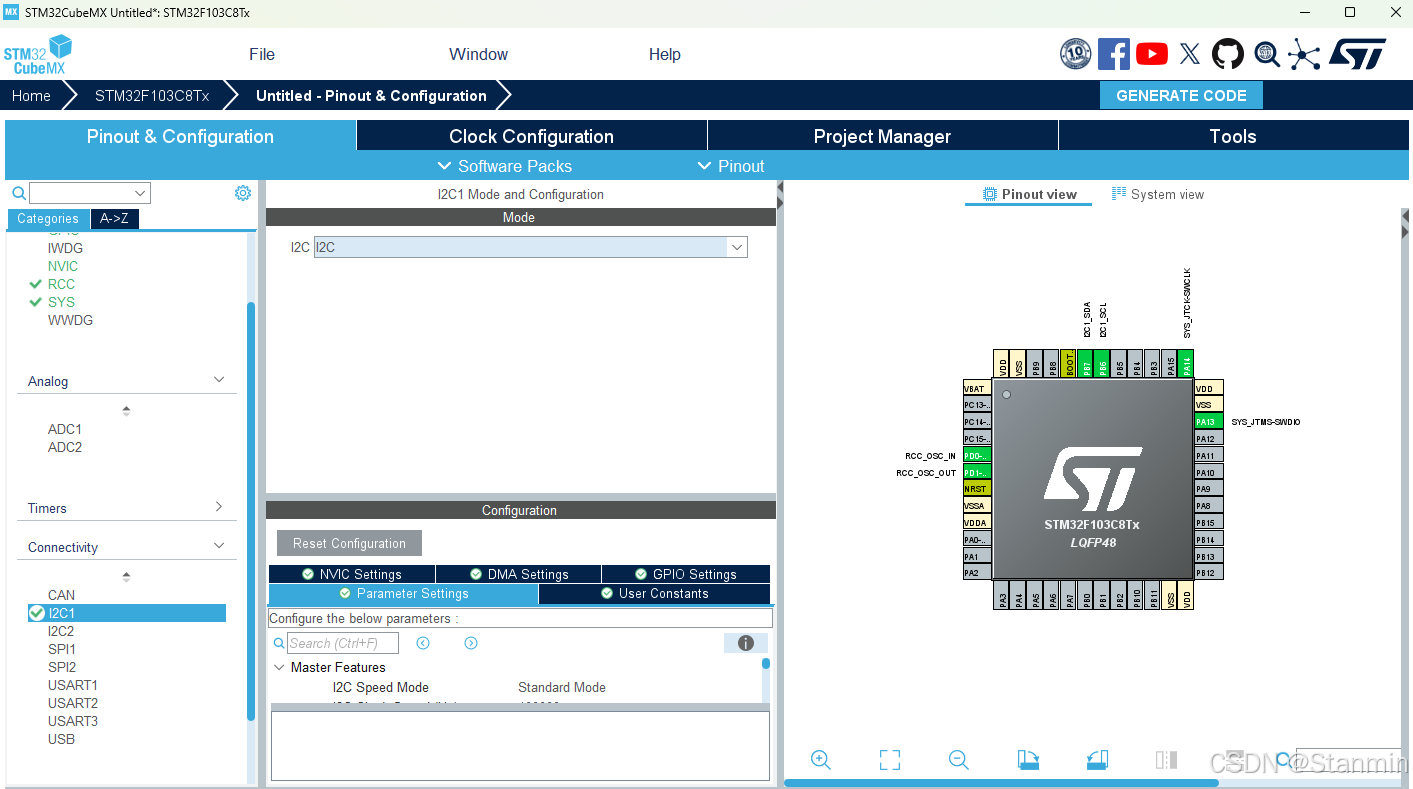Open the User Constants tab
Screen dimensions: 1413x789
pos(654,593)
